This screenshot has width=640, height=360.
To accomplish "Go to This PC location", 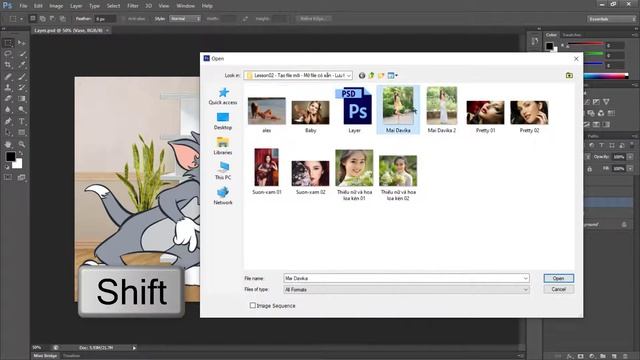I will (x=223, y=171).
